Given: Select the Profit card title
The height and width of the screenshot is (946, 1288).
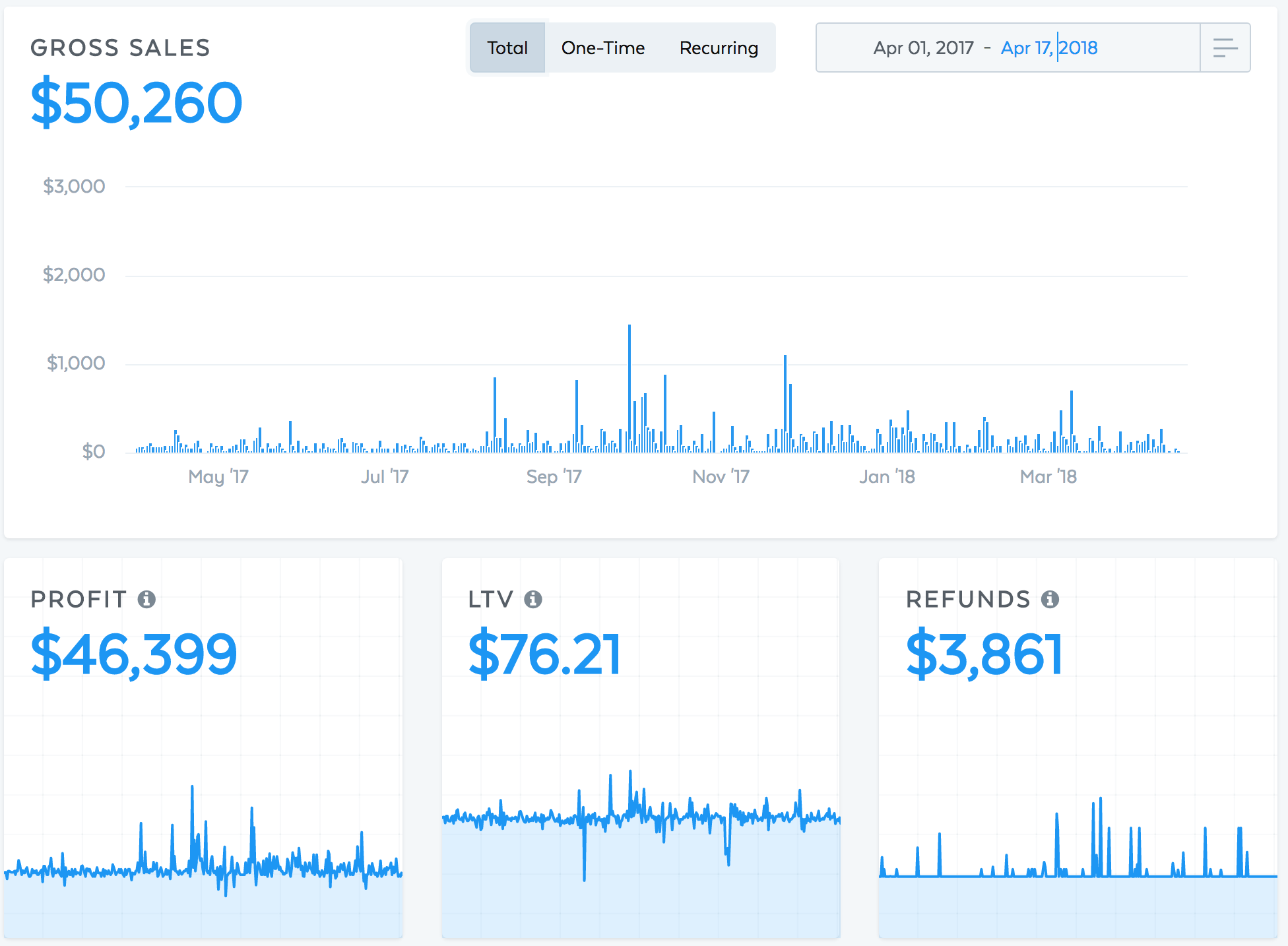Looking at the screenshot, I should [x=79, y=599].
